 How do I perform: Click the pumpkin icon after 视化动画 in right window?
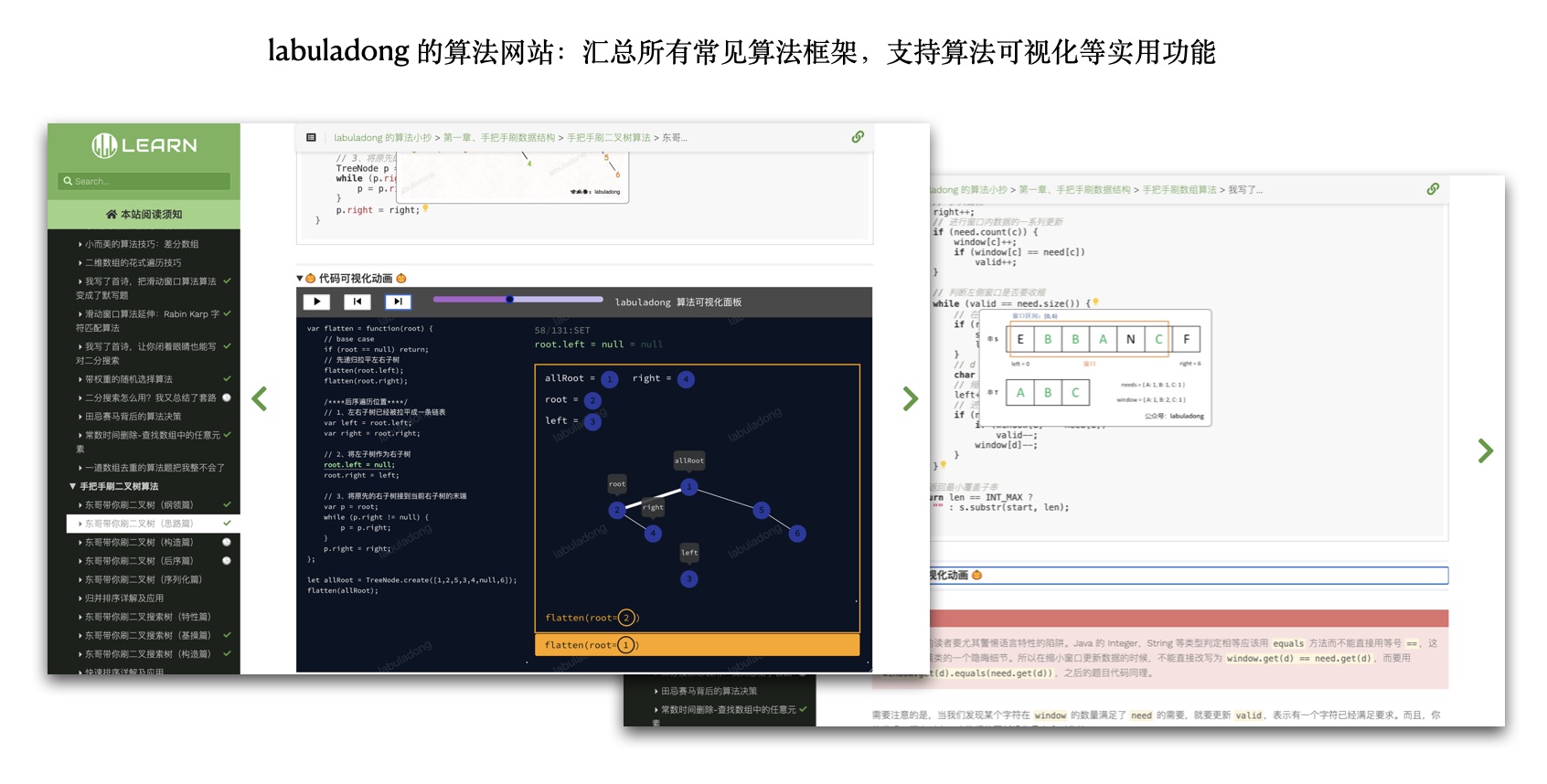pyautogui.click(x=976, y=576)
